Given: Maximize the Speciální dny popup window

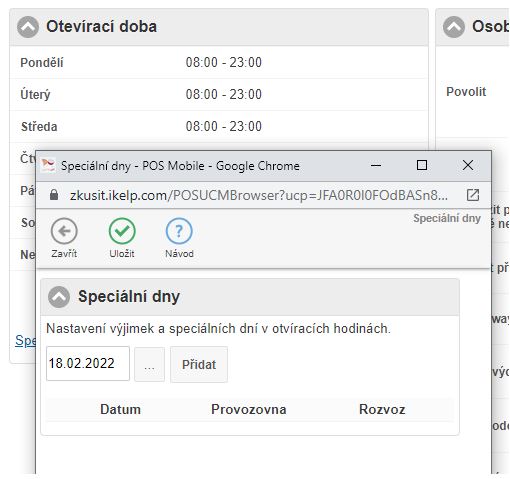Looking at the screenshot, I should pyautogui.click(x=422, y=165).
